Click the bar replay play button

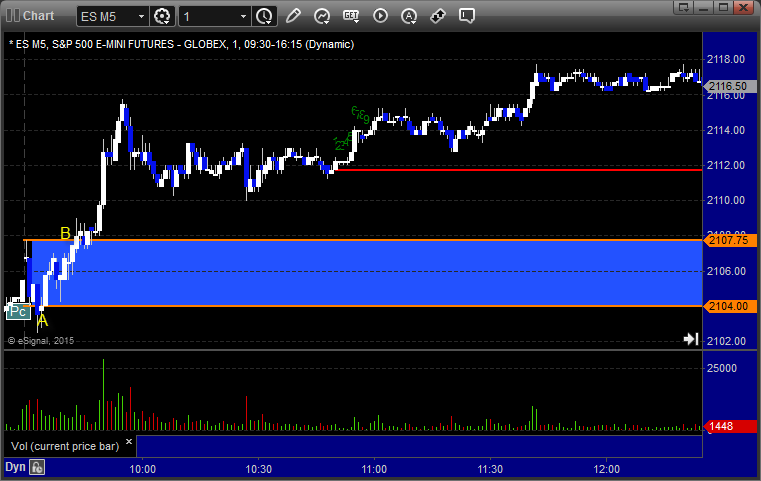(x=380, y=16)
